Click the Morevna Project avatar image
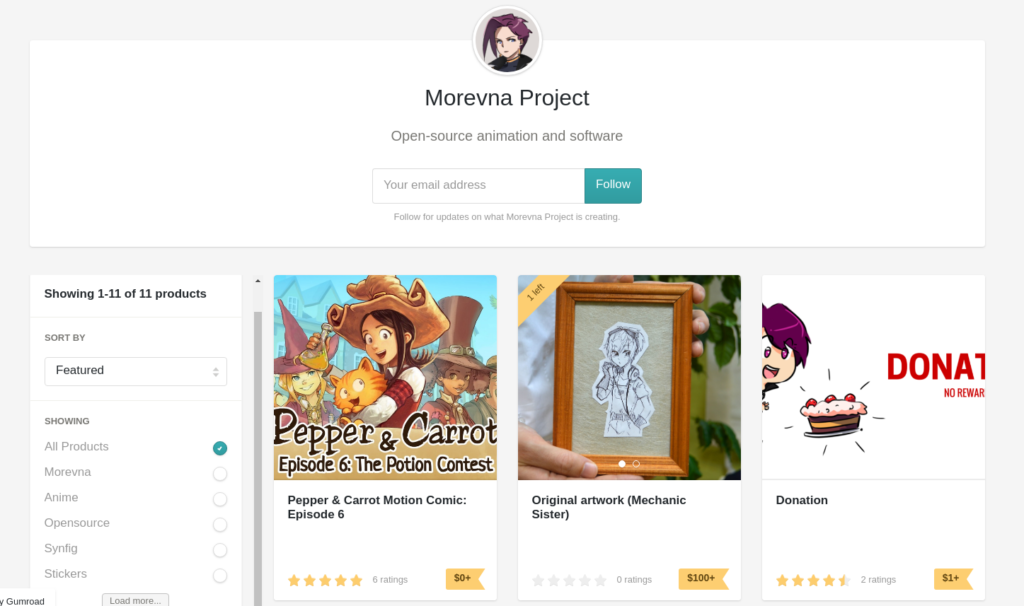1024x606 pixels. tap(507, 41)
